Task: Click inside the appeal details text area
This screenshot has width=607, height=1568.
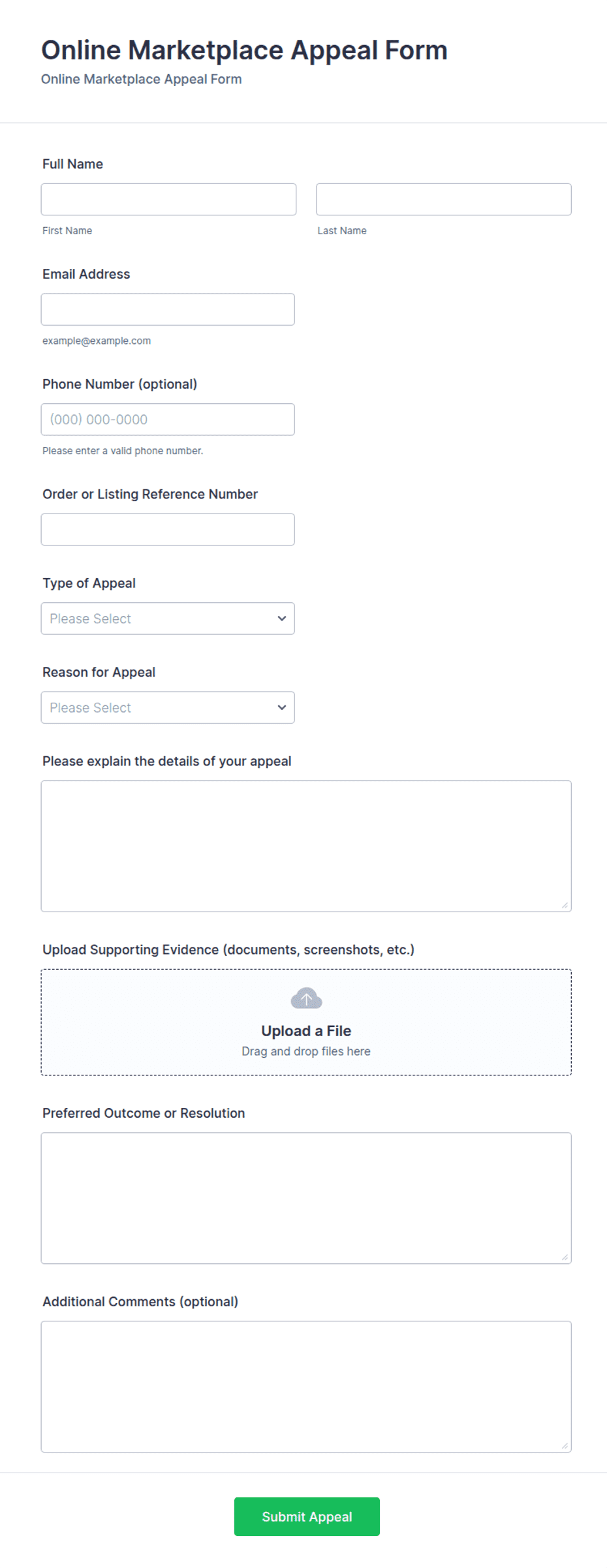Action: coord(306,846)
